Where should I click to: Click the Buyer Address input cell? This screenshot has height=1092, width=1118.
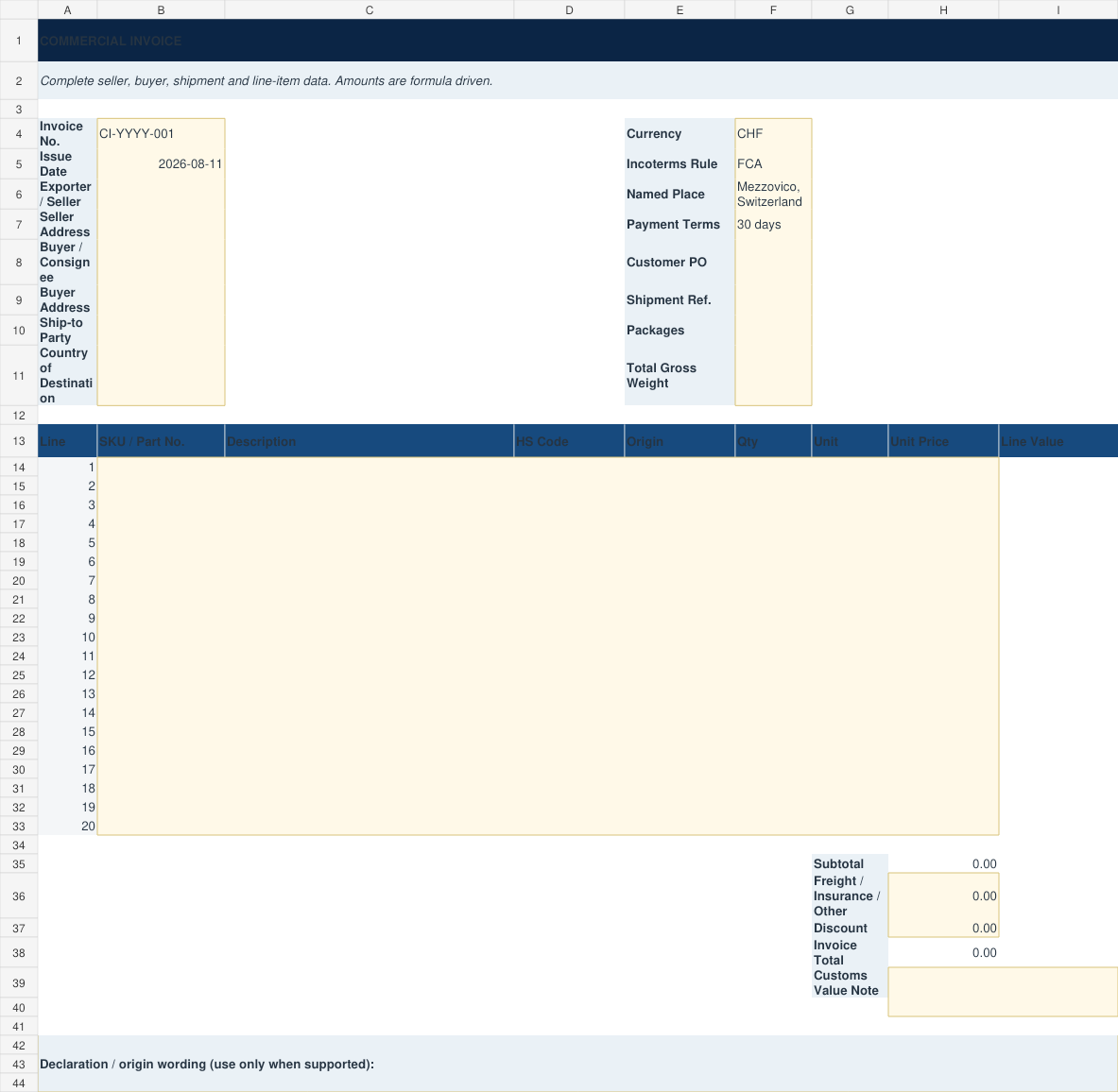[162, 300]
